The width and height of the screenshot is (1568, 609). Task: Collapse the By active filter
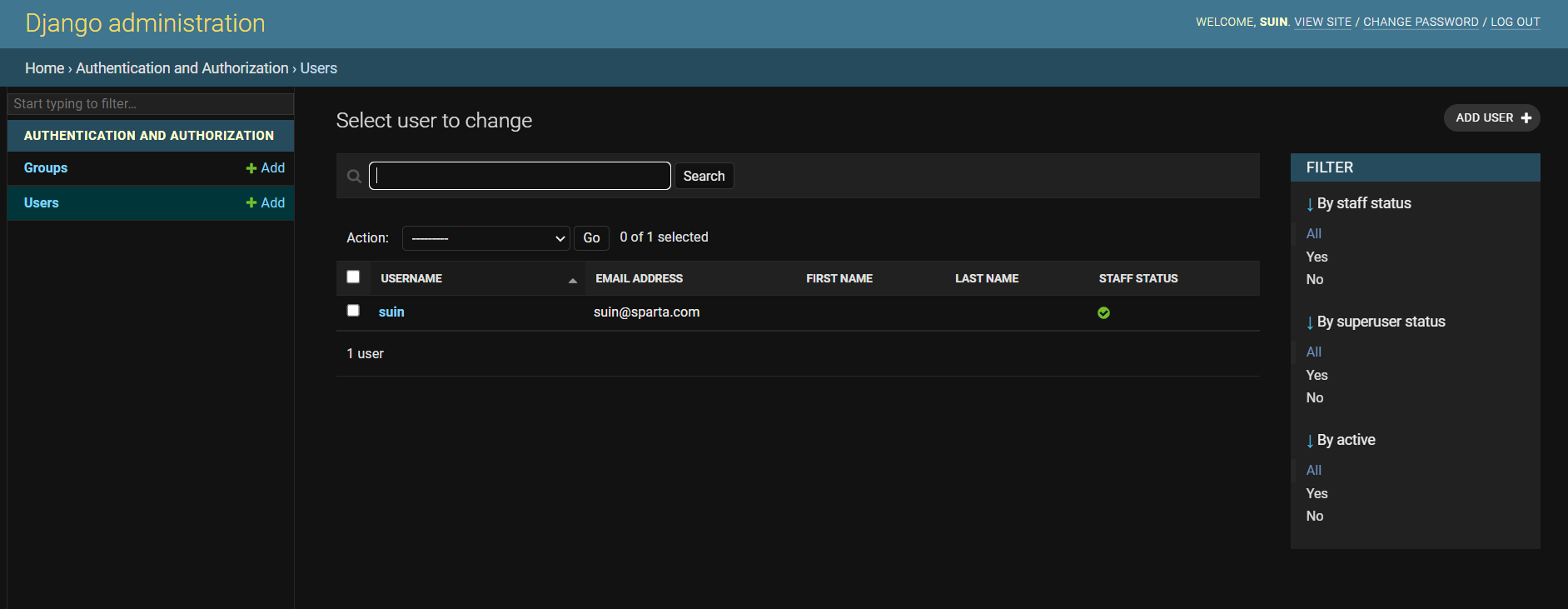[x=1341, y=440]
